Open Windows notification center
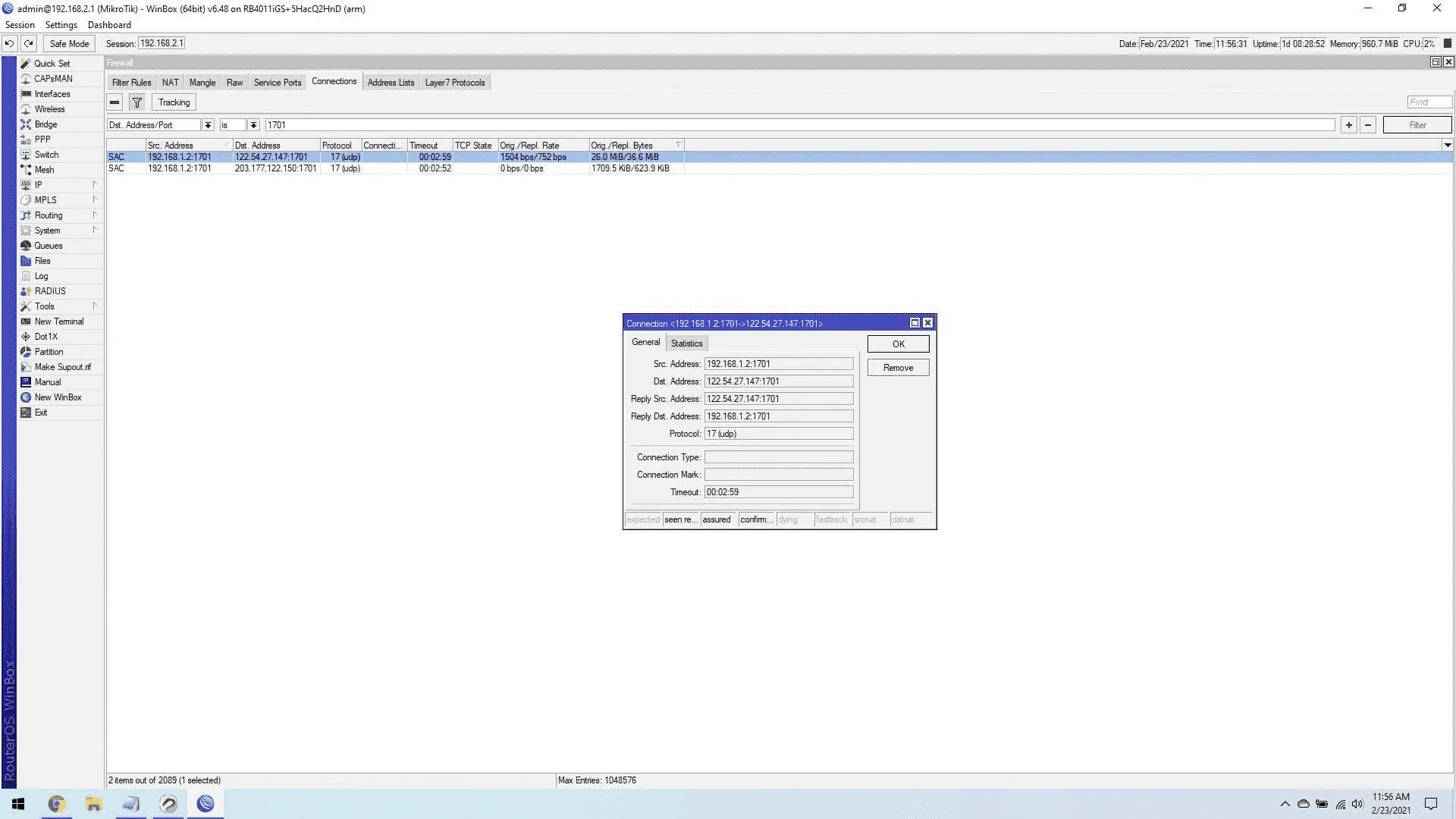Image resolution: width=1456 pixels, height=819 pixels. (x=1431, y=804)
